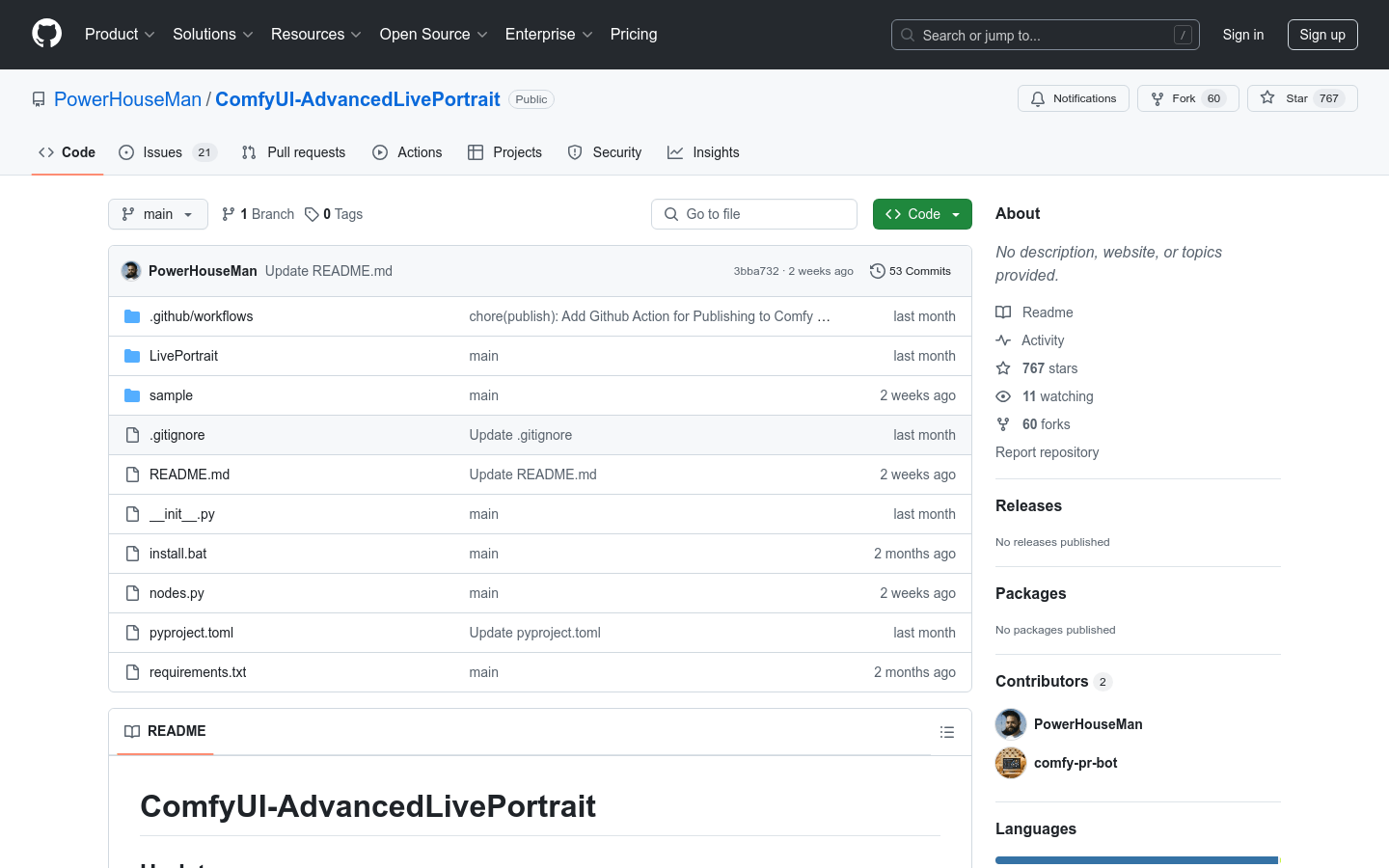Open the Pull requests tab
Image resolution: width=1389 pixels, height=868 pixels.
click(293, 152)
